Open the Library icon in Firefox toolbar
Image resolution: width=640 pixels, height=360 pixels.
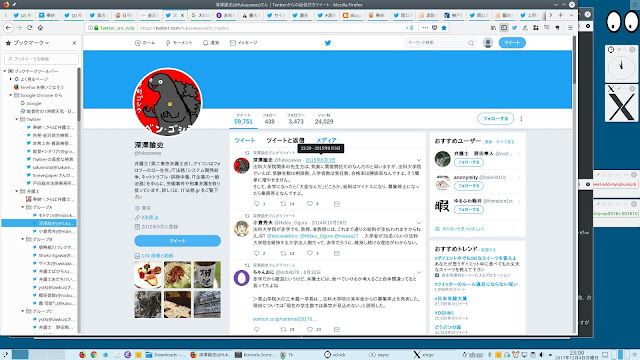click(493, 28)
